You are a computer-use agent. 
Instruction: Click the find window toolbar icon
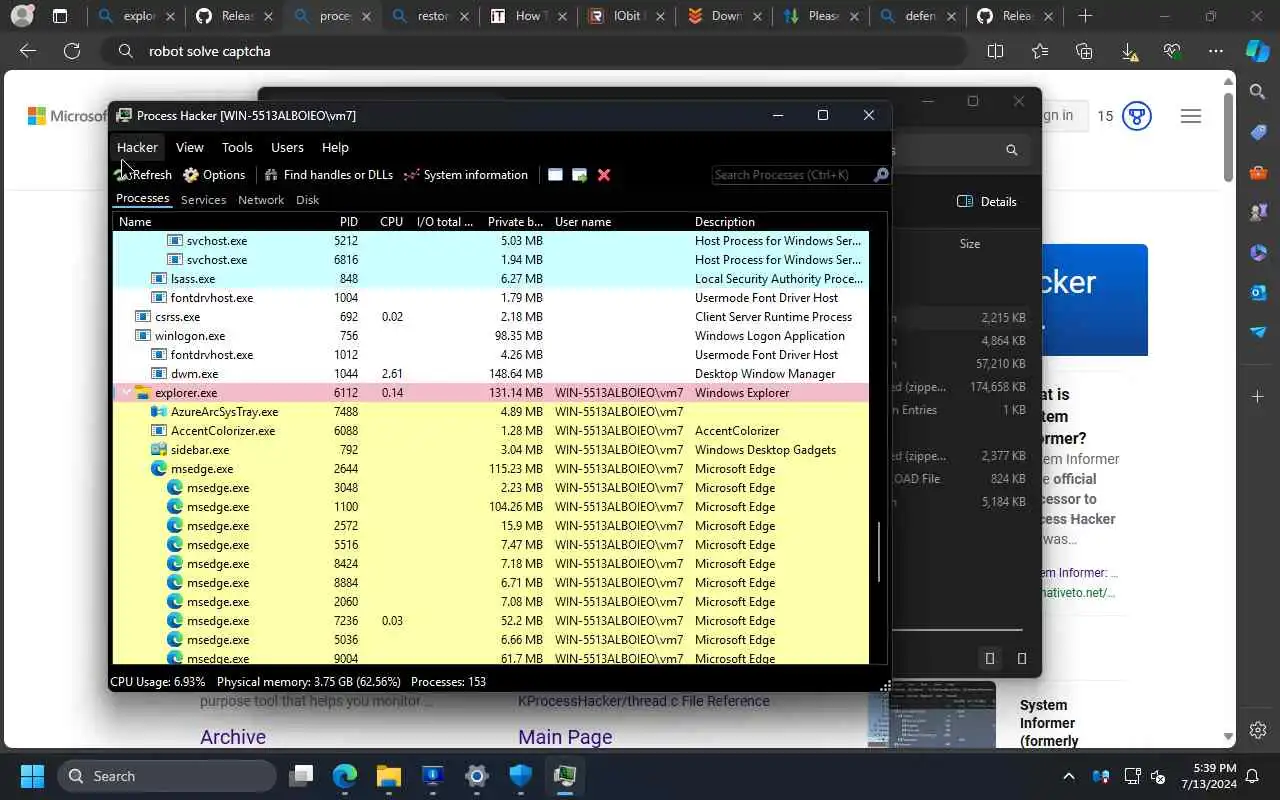[x=555, y=175]
